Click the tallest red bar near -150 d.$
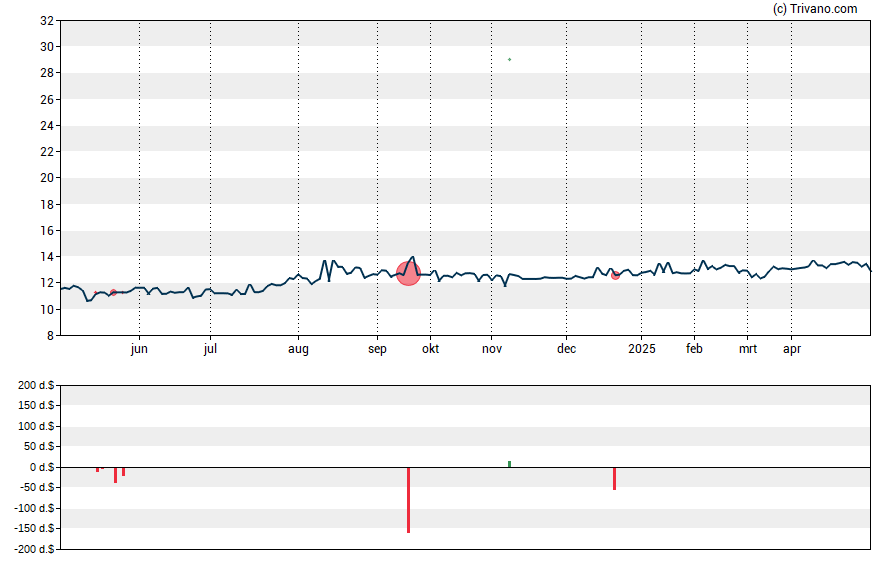The height and width of the screenshot is (565, 888). click(x=408, y=500)
